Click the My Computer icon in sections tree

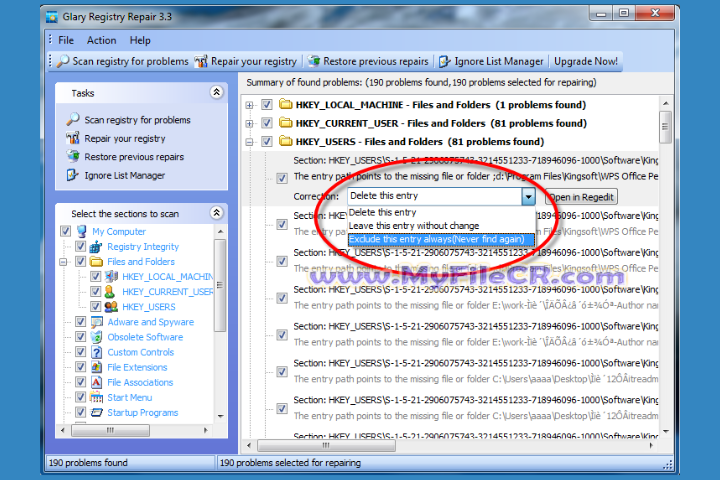tap(82, 231)
